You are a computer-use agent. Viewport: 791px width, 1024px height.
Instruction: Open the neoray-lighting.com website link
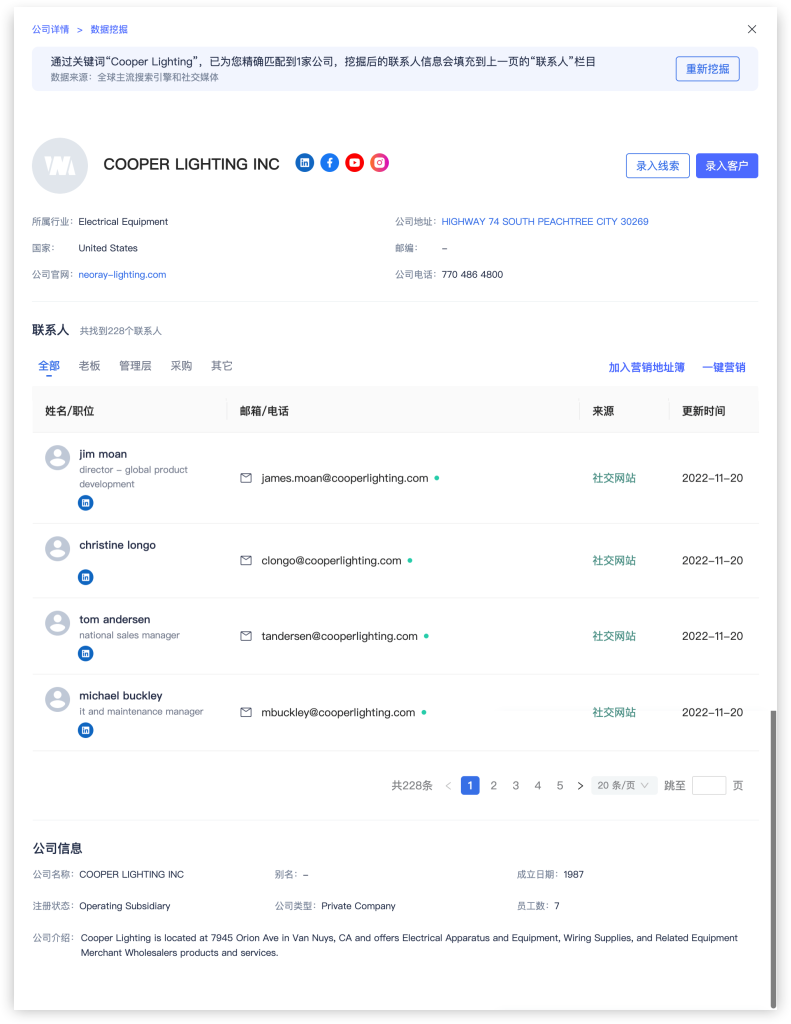point(122,274)
